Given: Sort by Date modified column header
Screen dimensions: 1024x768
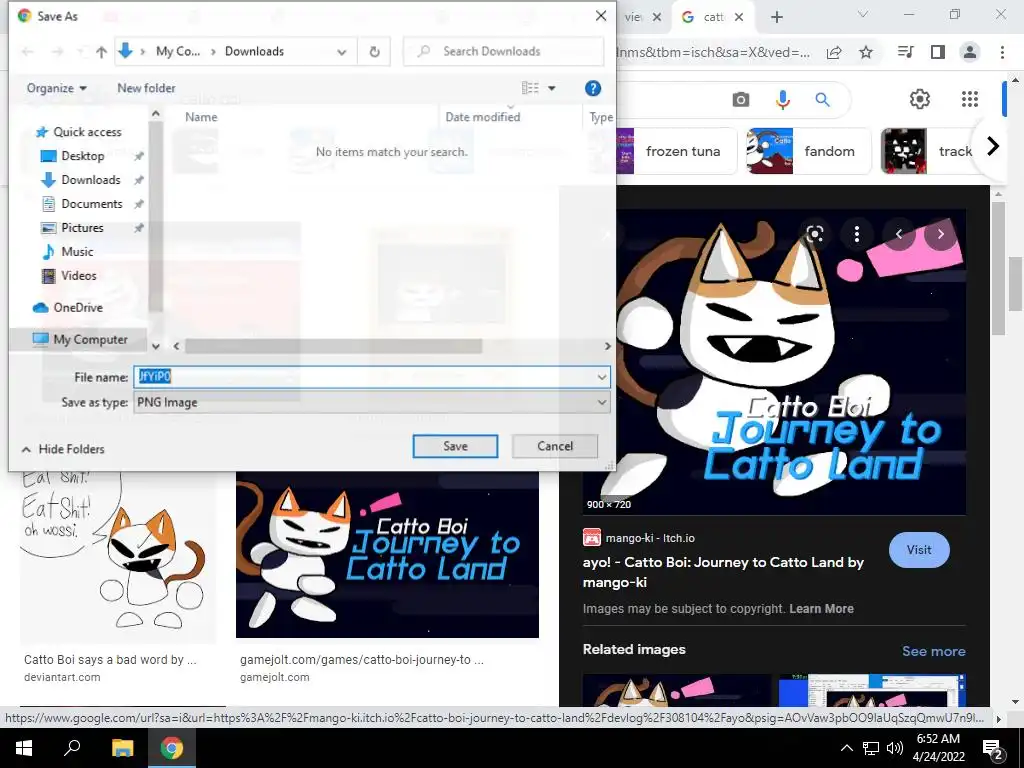Looking at the screenshot, I should pos(483,117).
